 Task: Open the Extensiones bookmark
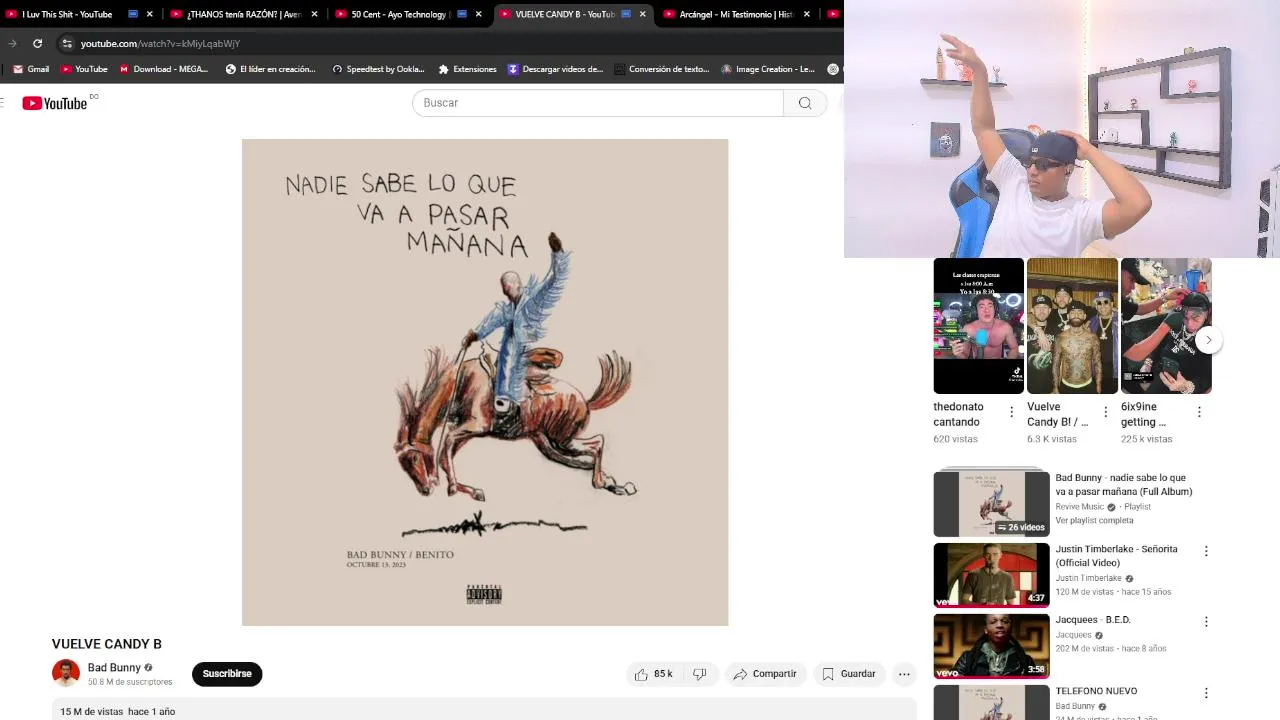pyautogui.click(x=467, y=69)
